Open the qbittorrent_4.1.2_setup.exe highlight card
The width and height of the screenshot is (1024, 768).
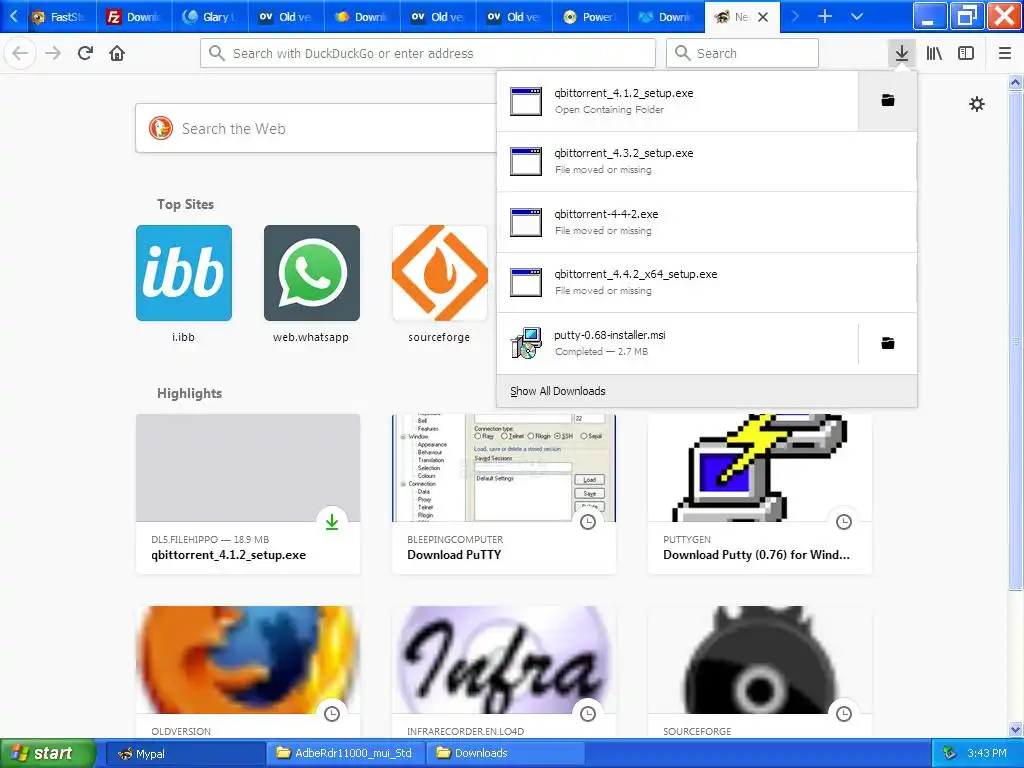coord(248,494)
